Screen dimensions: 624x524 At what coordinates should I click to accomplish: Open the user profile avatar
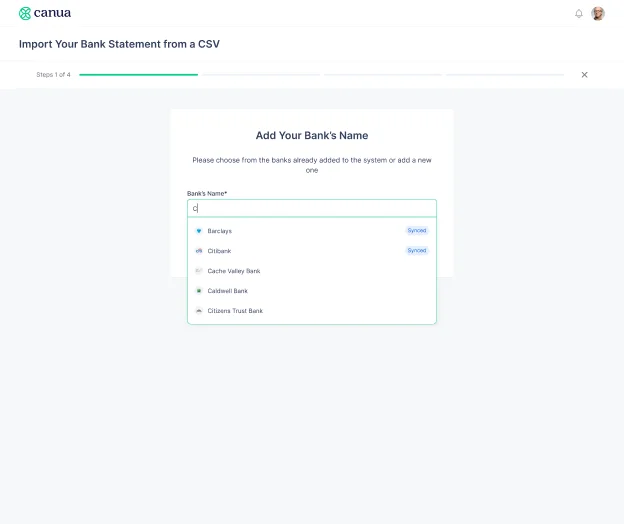(x=598, y=14)
